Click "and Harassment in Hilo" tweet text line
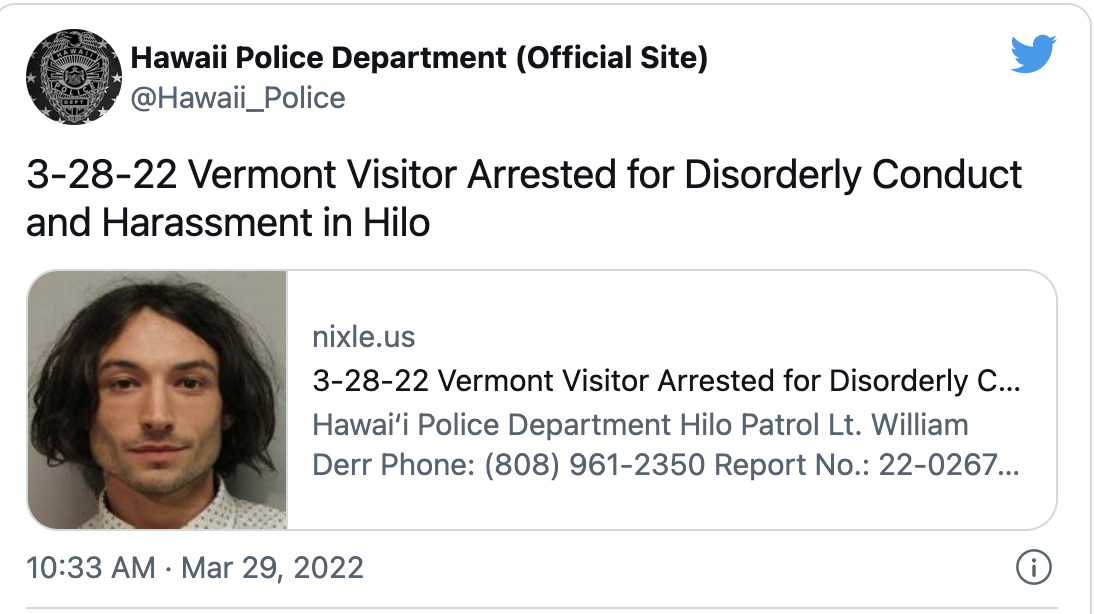Image resolution: width=1094 pixels, height=614 pixels. (x=228, y=222)
